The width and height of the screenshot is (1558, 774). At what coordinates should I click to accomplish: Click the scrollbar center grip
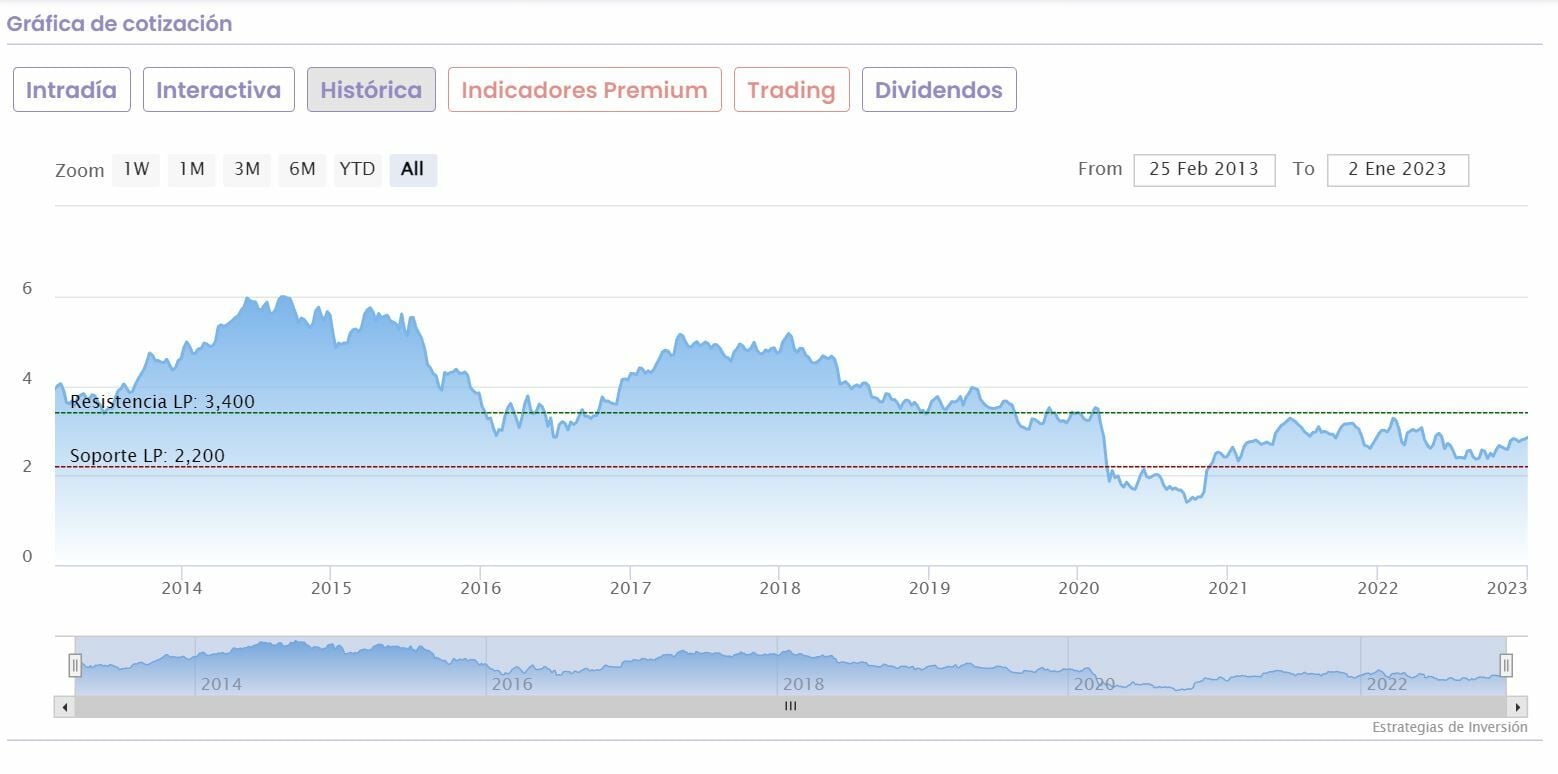coord(790,706)
